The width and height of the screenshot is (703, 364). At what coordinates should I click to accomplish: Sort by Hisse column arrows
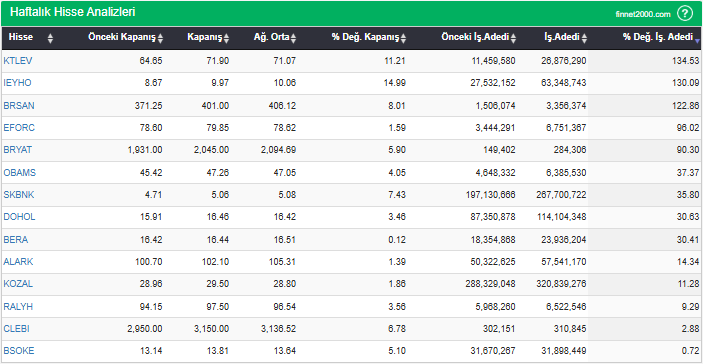tap(50, 39)
